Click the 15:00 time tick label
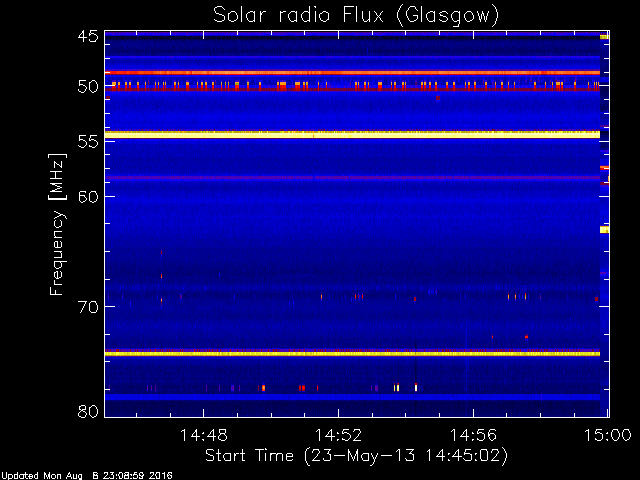The height and width of the screenshot is (480, 640). [x=608, y=435]
